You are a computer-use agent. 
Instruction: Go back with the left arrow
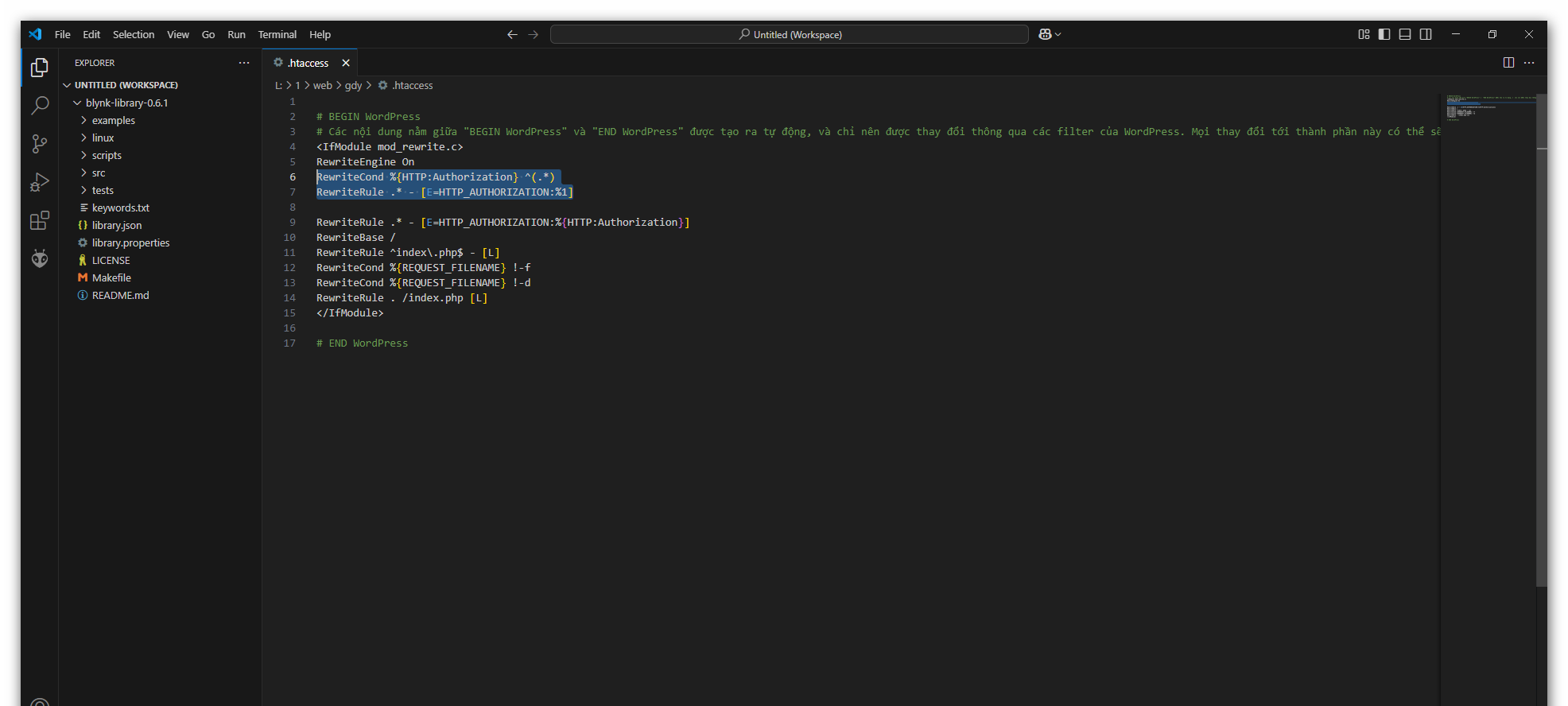(x=512, y=34)
